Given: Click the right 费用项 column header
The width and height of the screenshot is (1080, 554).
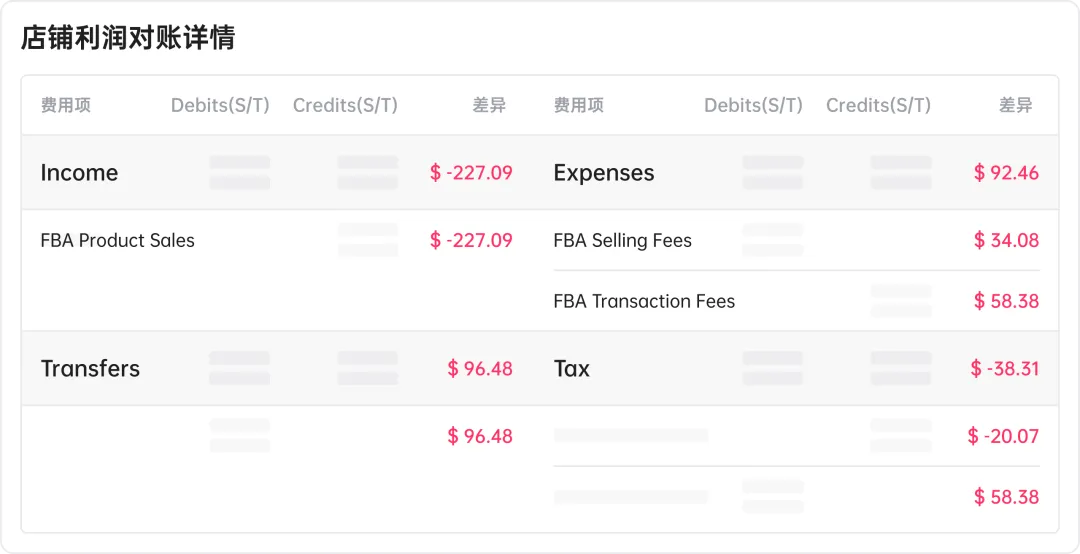Looking at the screenshot, I should (579, 105).
